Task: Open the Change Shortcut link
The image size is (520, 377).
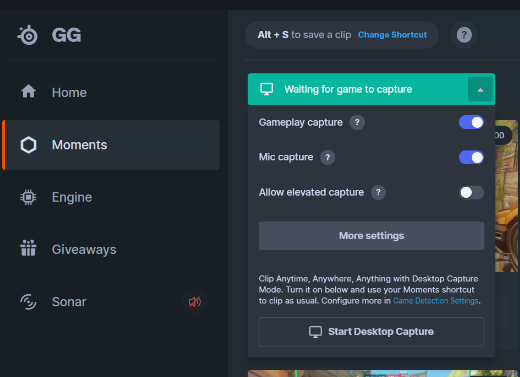Action: click(392, 35)
